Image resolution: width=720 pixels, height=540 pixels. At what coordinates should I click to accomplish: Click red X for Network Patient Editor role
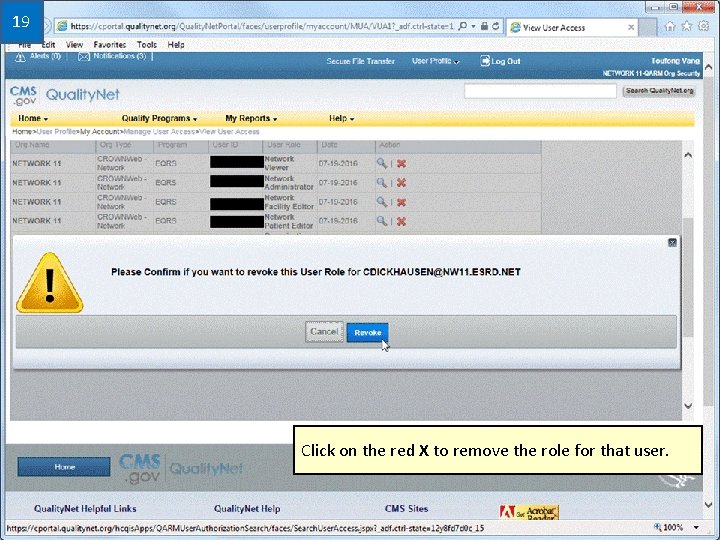pyautogui.click(x=401, y=221)
